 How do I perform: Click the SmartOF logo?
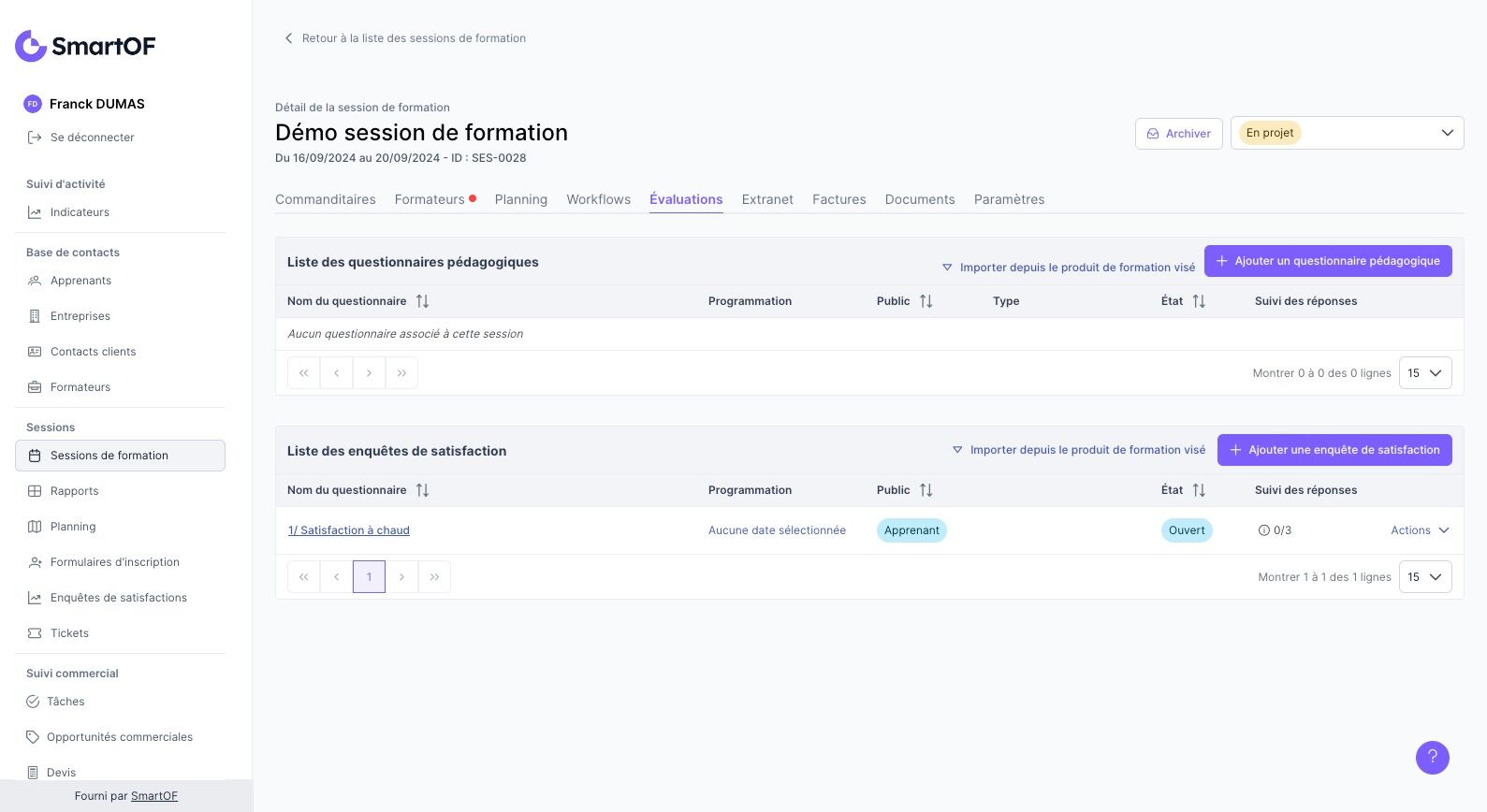(x=85, y=46)
